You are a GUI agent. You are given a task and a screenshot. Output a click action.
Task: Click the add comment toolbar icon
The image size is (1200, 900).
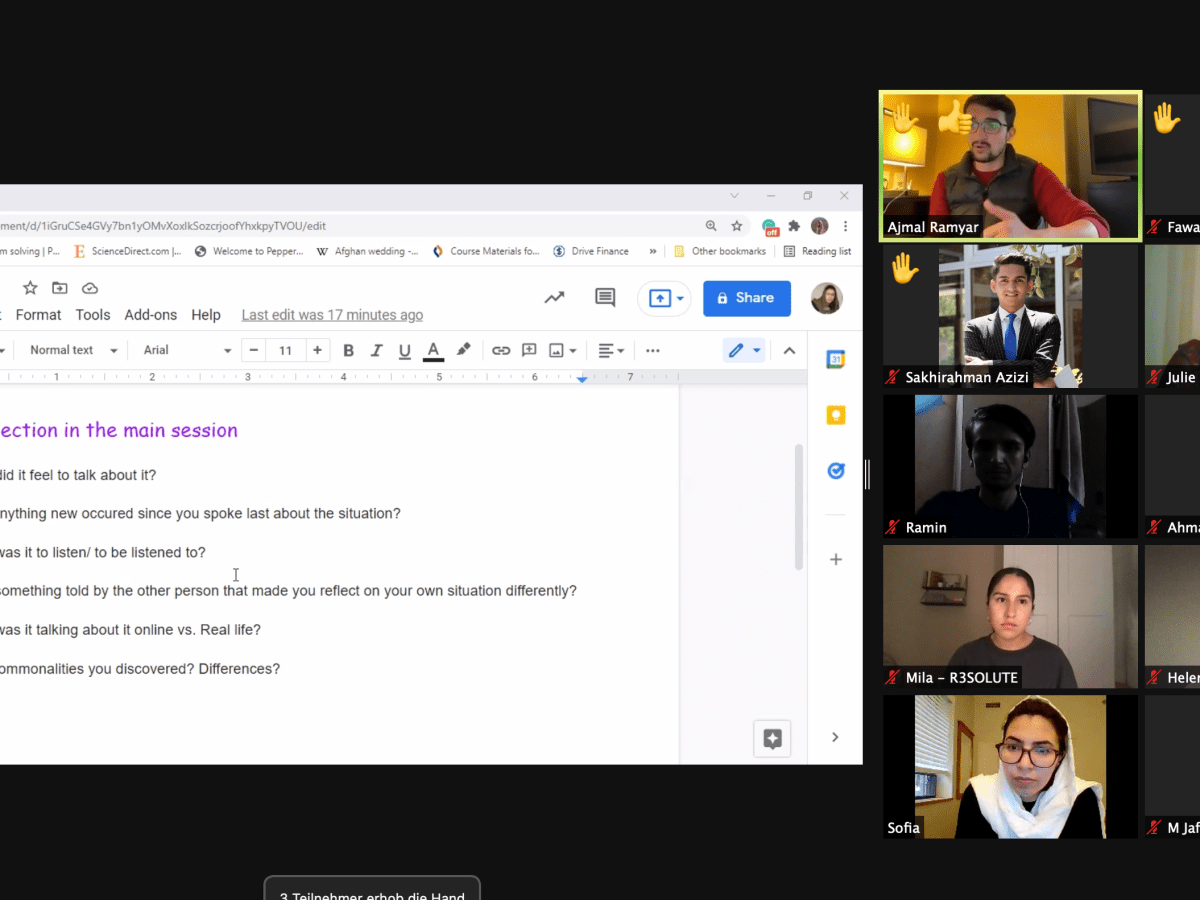coord(529,350)
